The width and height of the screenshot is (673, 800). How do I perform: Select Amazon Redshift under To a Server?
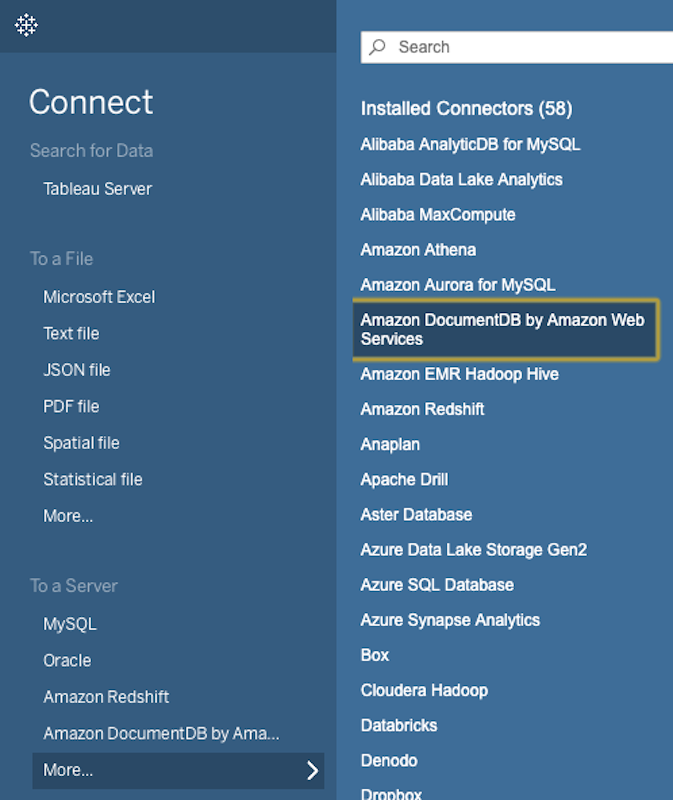pos(106,696)
